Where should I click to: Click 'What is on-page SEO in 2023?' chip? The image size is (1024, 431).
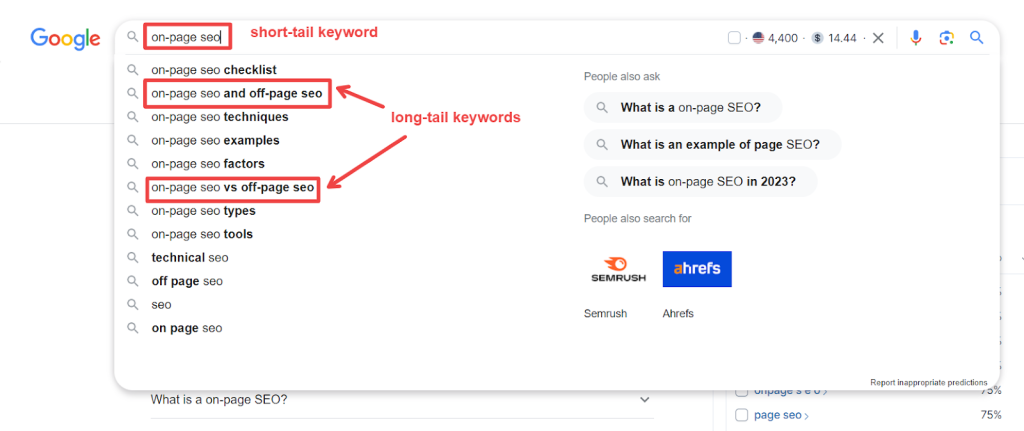700,182
